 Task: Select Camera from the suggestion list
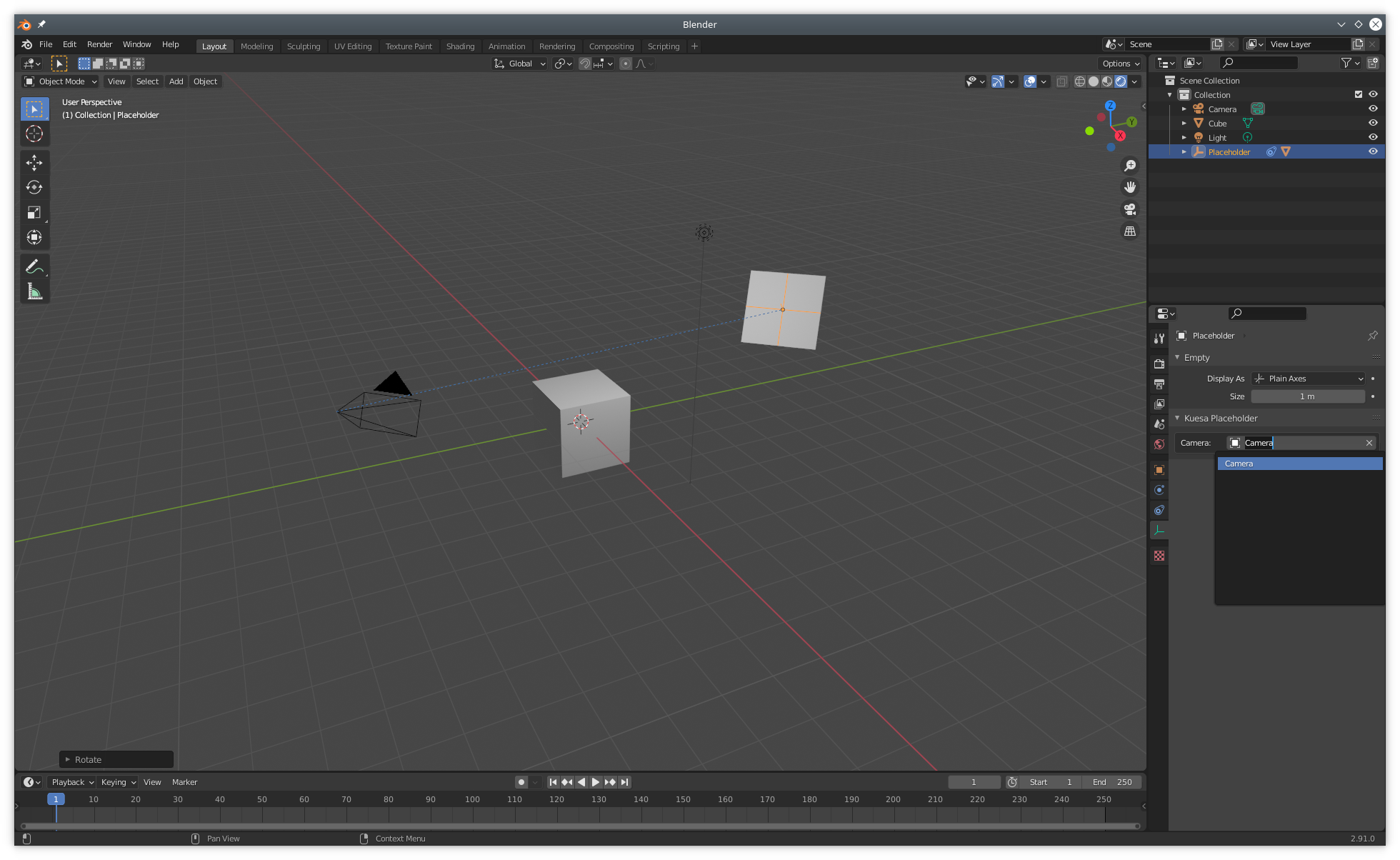point(1300,464)
